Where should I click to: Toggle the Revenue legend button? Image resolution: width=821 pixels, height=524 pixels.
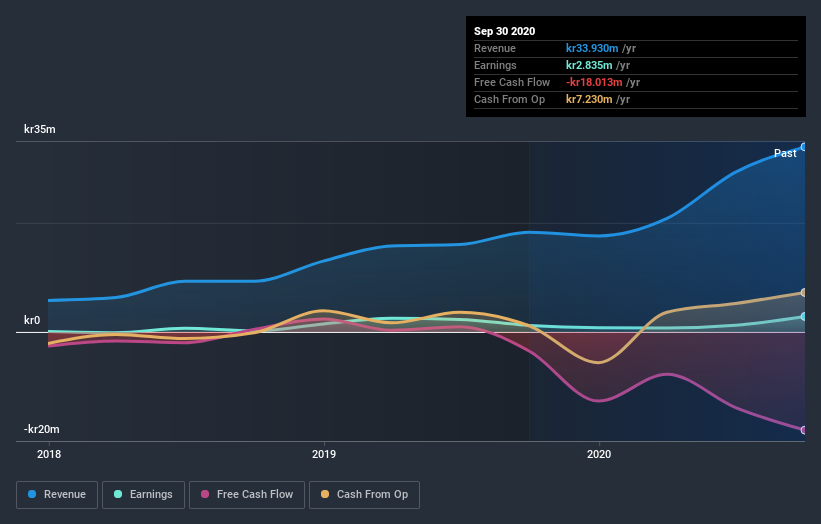coord(57,495)
